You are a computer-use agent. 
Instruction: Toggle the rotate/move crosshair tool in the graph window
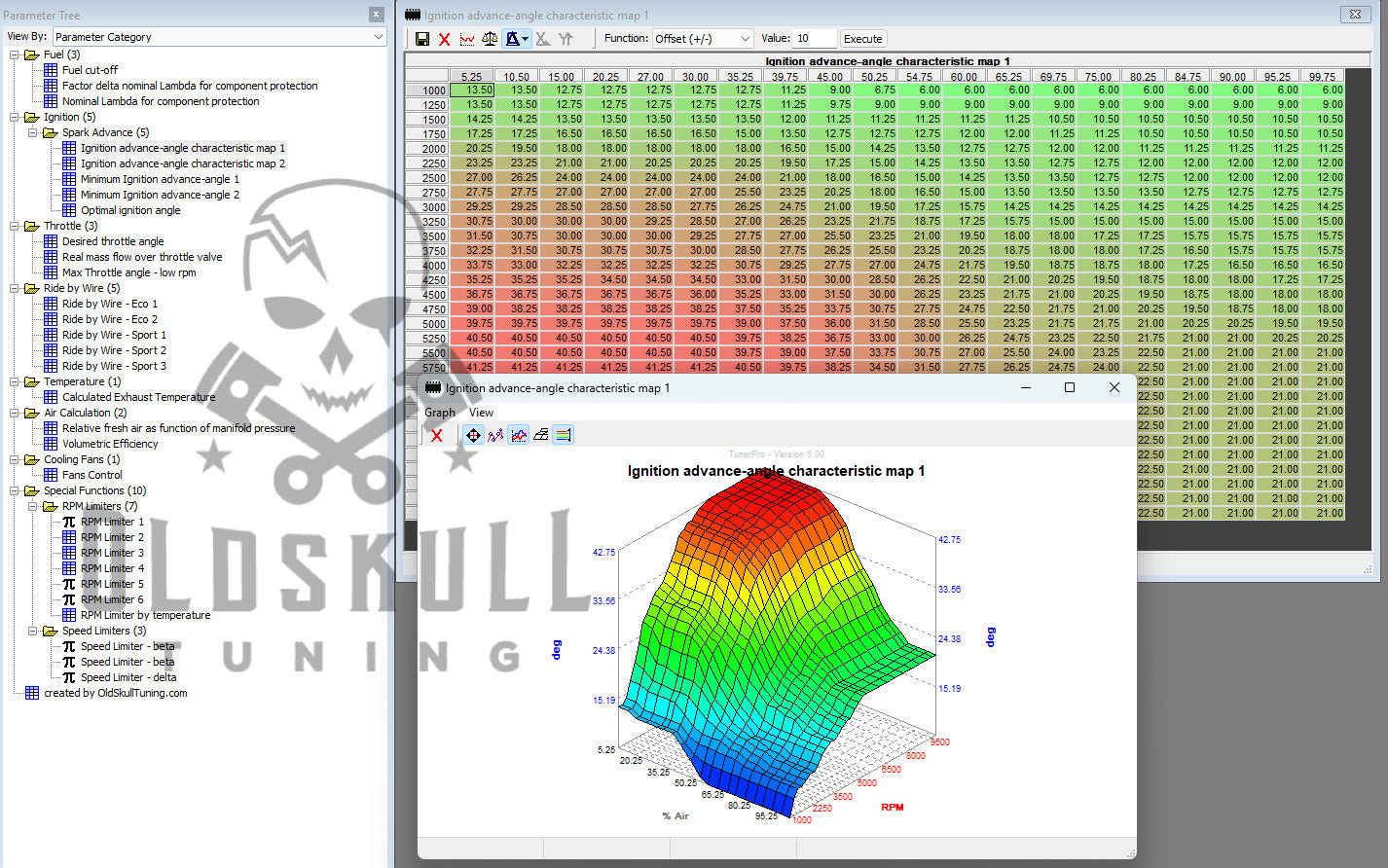[x=473, y=435]
